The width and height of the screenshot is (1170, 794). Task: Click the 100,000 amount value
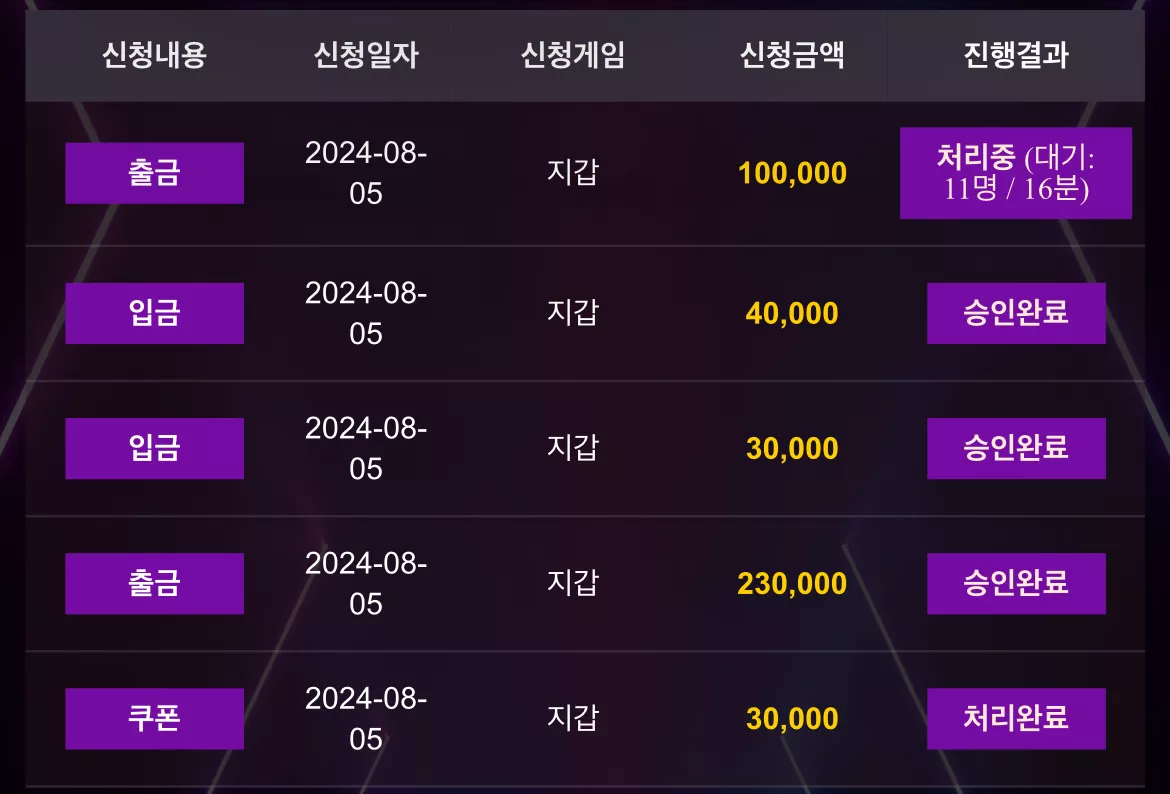point(792,174)
